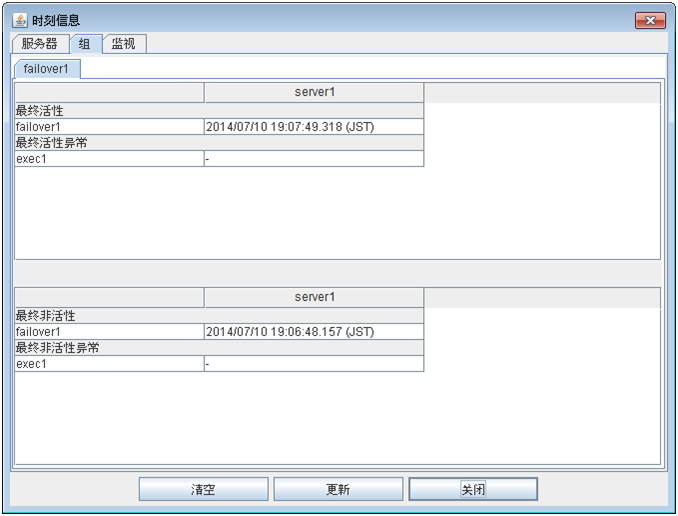Close the 时刻信息 window

[x=650, y=20]
